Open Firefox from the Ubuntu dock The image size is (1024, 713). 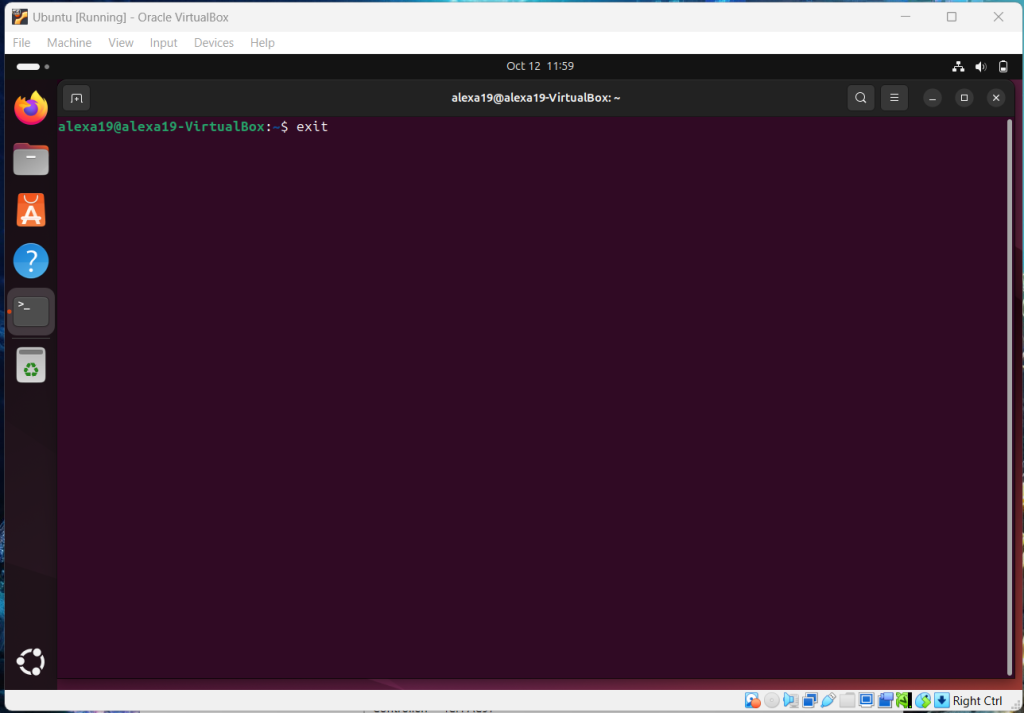(31, 108)
